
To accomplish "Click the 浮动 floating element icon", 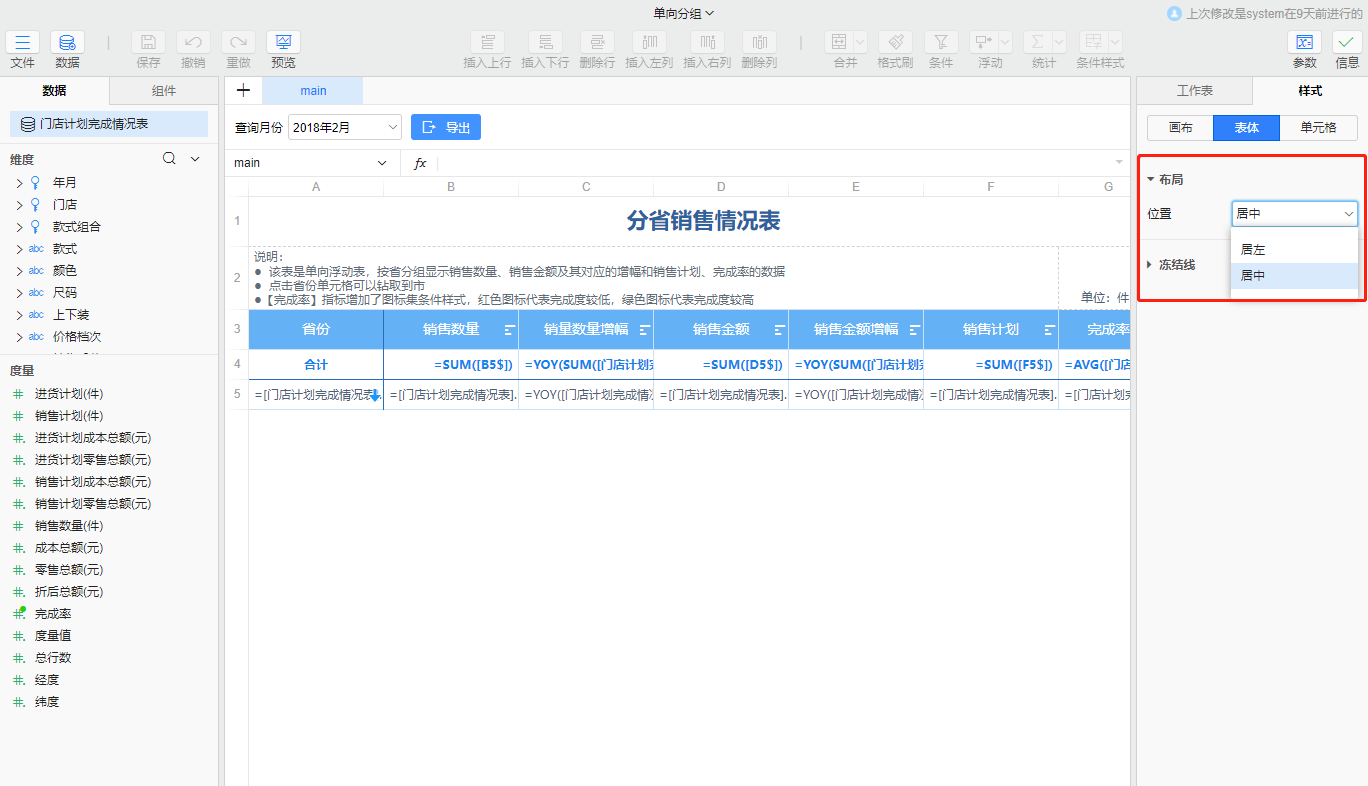I will point(983,42).
